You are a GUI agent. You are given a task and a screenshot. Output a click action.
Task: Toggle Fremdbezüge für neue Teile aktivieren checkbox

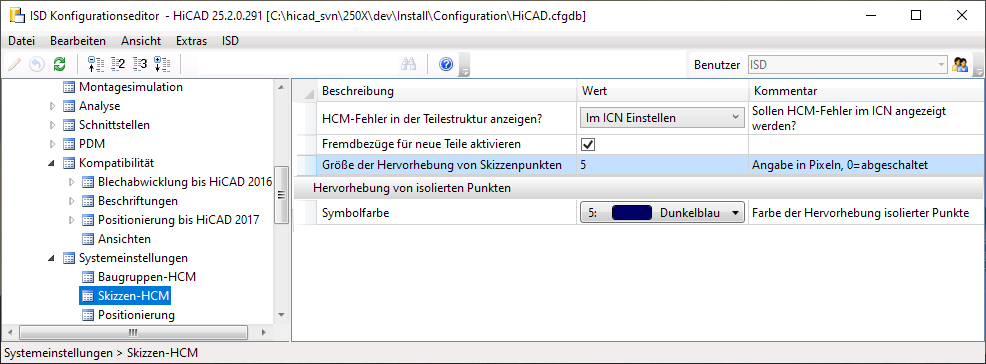pyautogui.click(x=589, y=144)
